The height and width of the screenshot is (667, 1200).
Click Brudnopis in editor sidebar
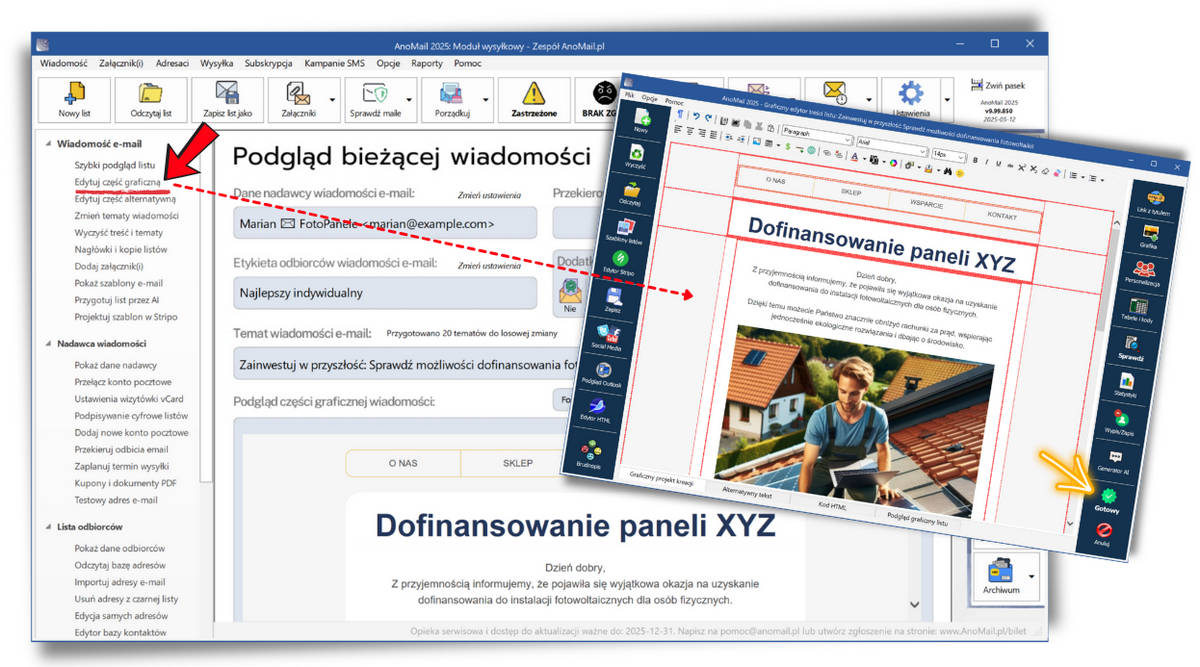(x=590, y=454)
